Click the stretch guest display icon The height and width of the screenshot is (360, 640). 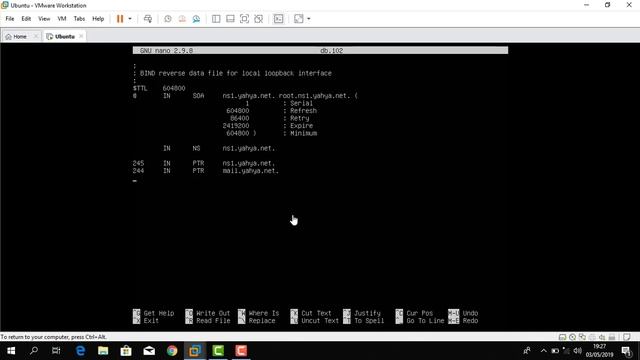(x=299, y=19)
